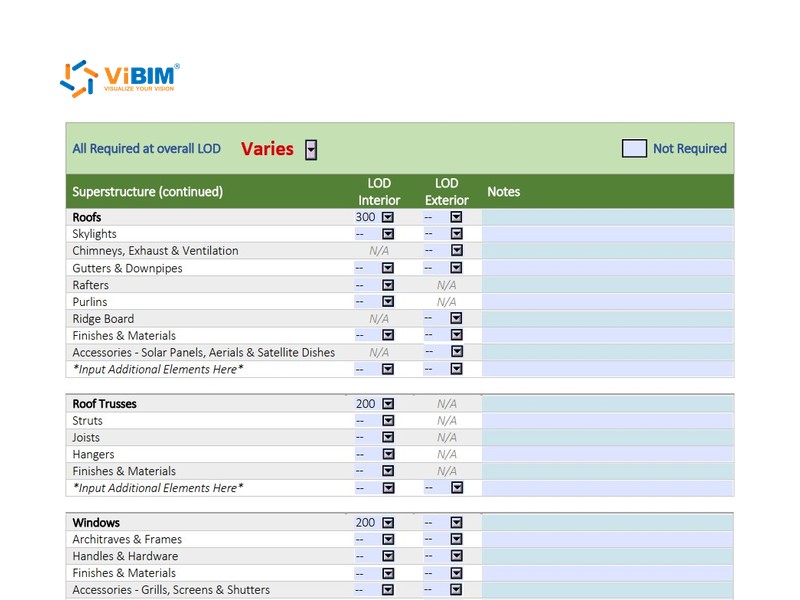
Task: Click the Roof Trusses notes field
Action: [608, 404]
